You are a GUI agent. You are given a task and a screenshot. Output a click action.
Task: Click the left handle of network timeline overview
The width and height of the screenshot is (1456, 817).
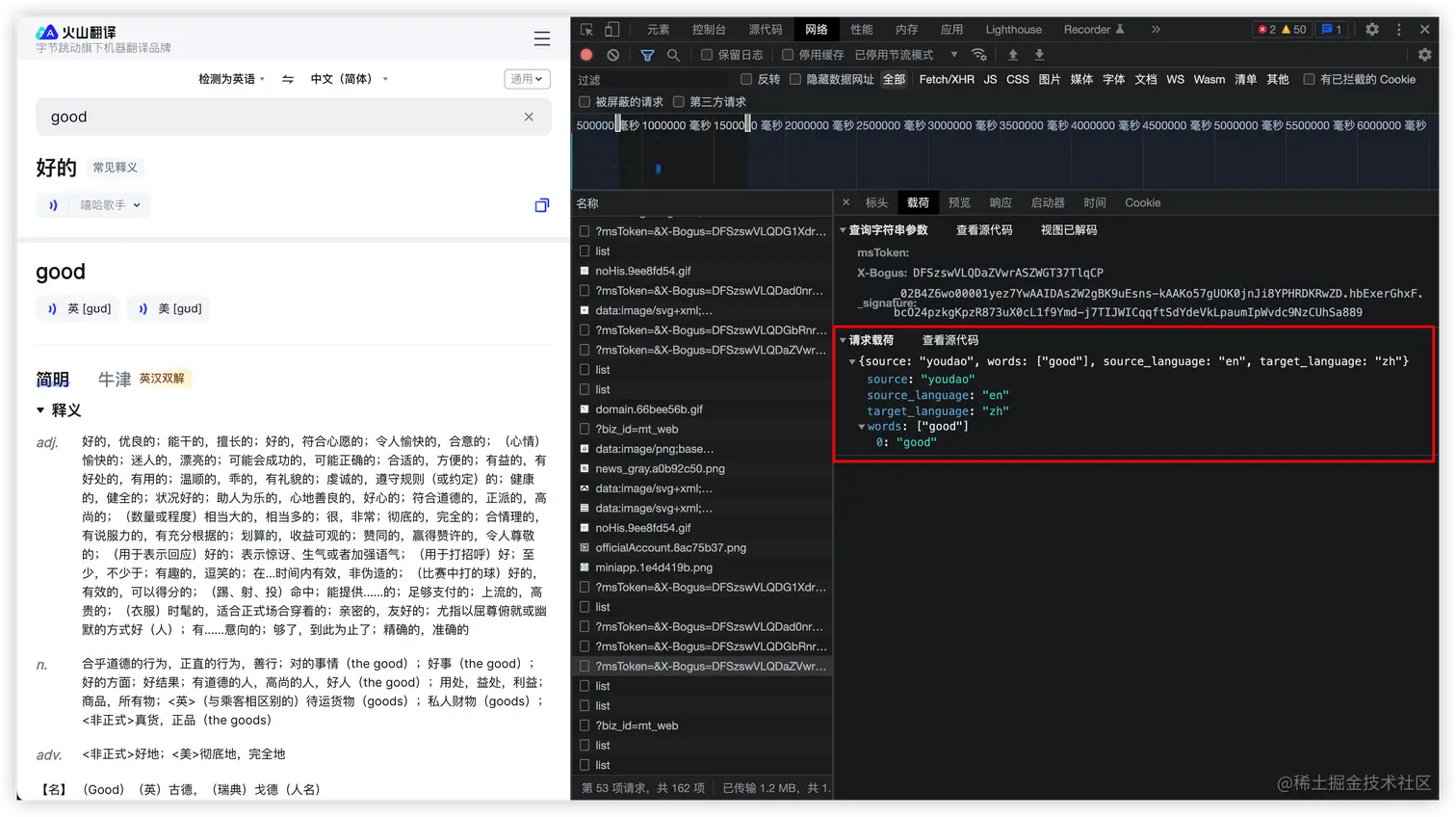(619, 124)
